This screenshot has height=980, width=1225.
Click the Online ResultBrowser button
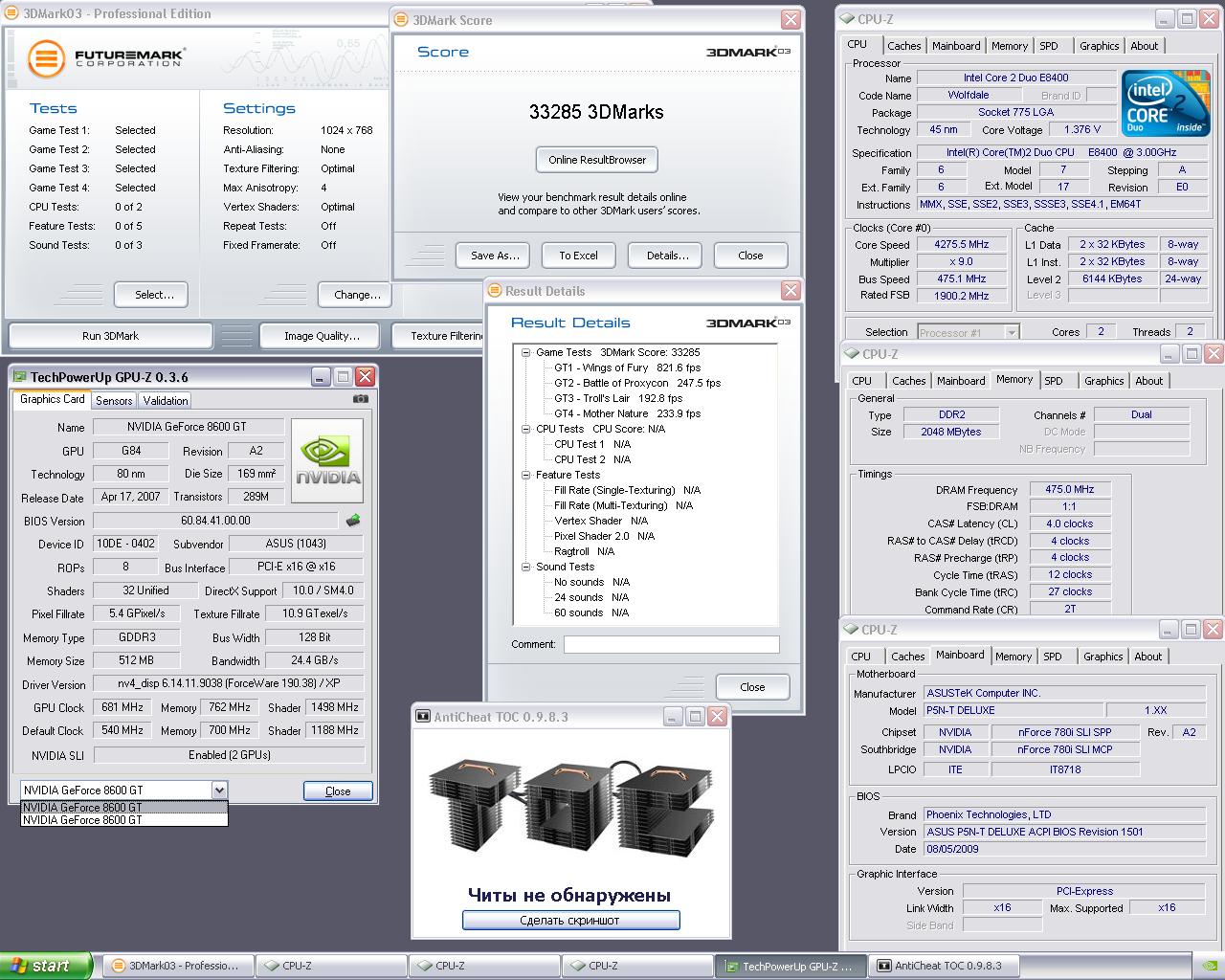pyautogui.click(x=597, y=160)
